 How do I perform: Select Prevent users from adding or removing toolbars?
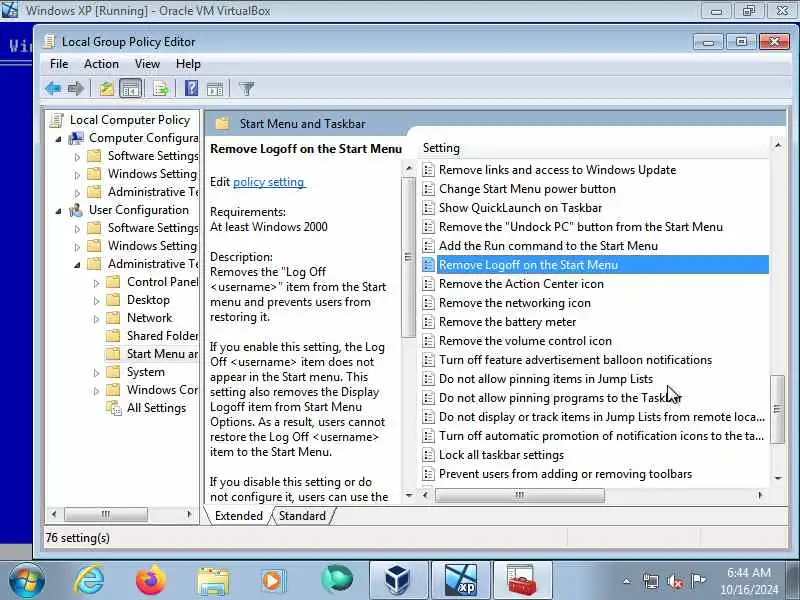coord(565,474)
